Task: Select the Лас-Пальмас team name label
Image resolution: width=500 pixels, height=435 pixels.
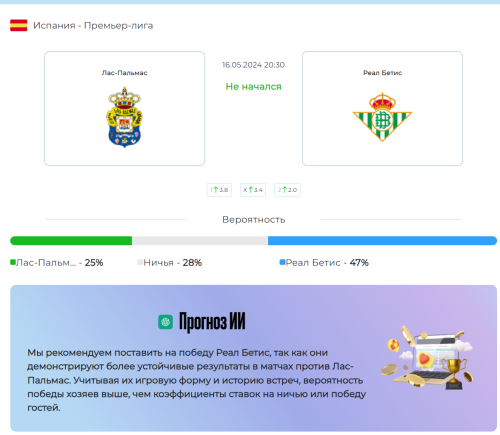Action: point(124,73)
